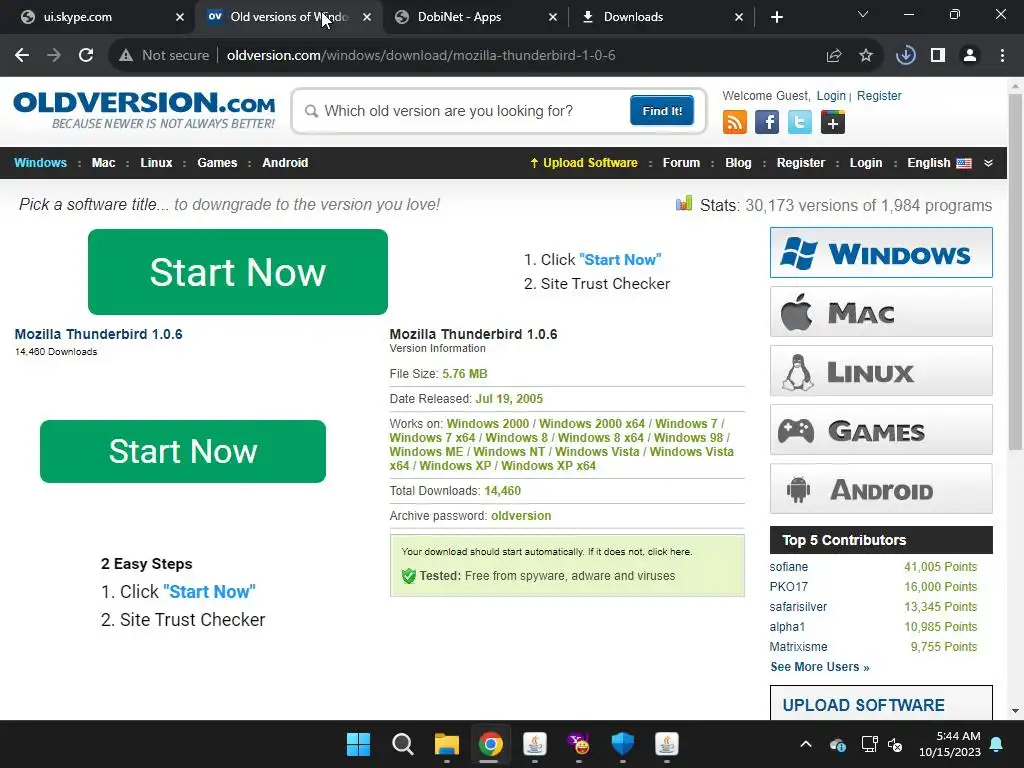Share this page via share icon
1024x768 pixels.
[x=834, y=56]
